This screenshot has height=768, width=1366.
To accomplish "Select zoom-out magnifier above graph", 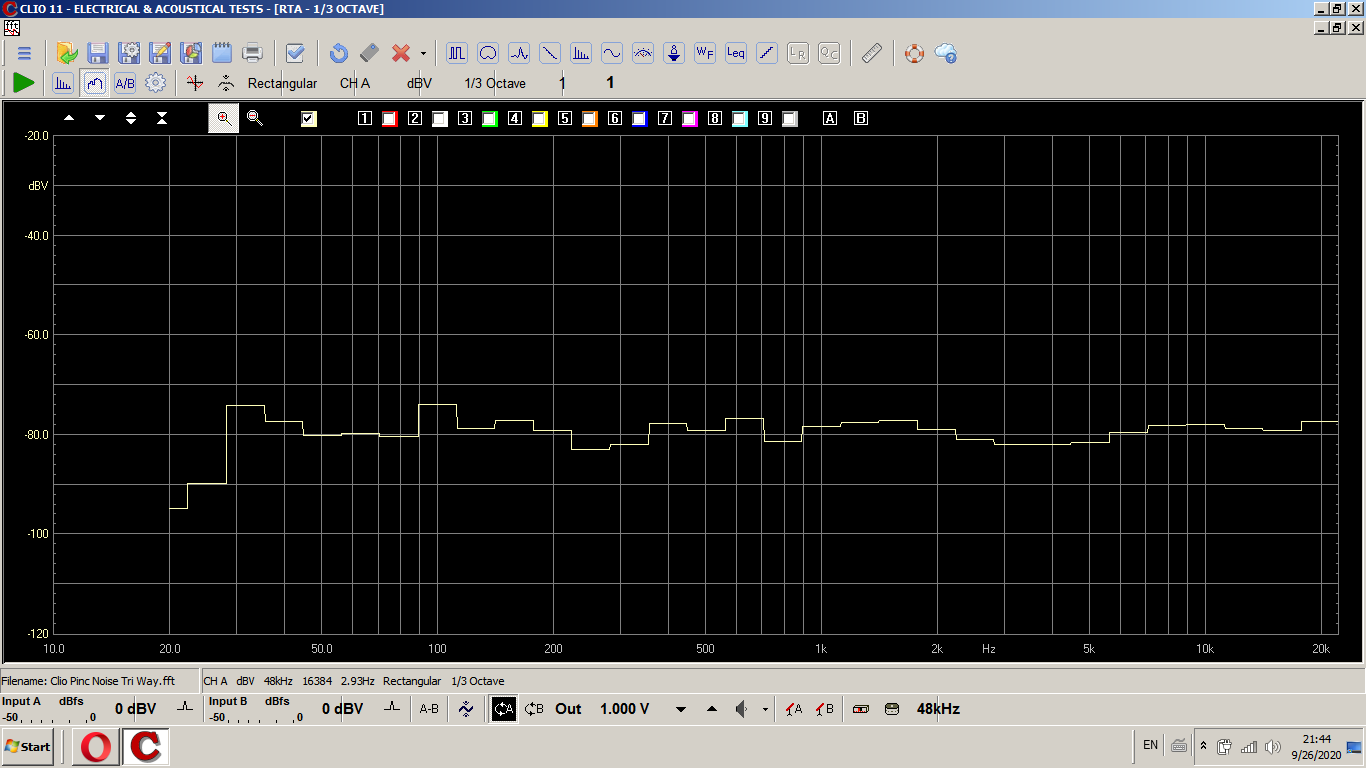I will 255,118.
